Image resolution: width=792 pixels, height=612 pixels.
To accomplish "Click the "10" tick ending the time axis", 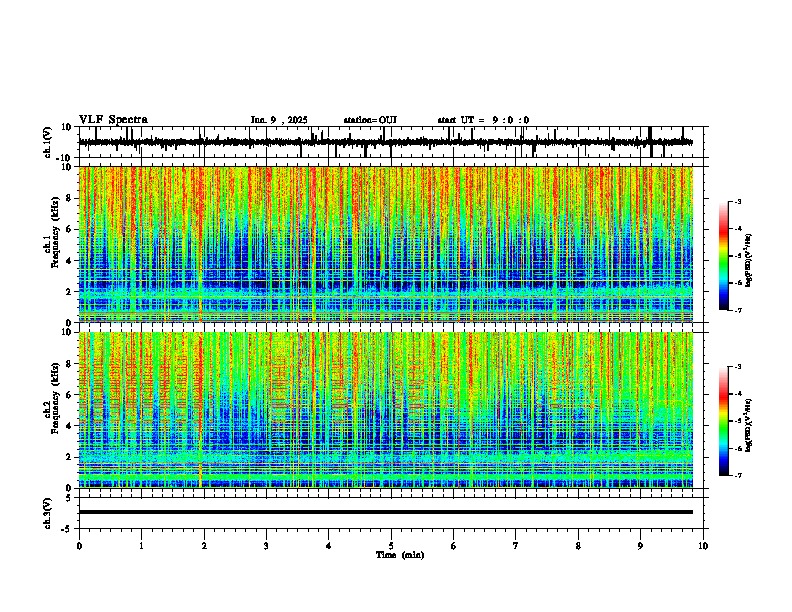I will click(703, 546).
